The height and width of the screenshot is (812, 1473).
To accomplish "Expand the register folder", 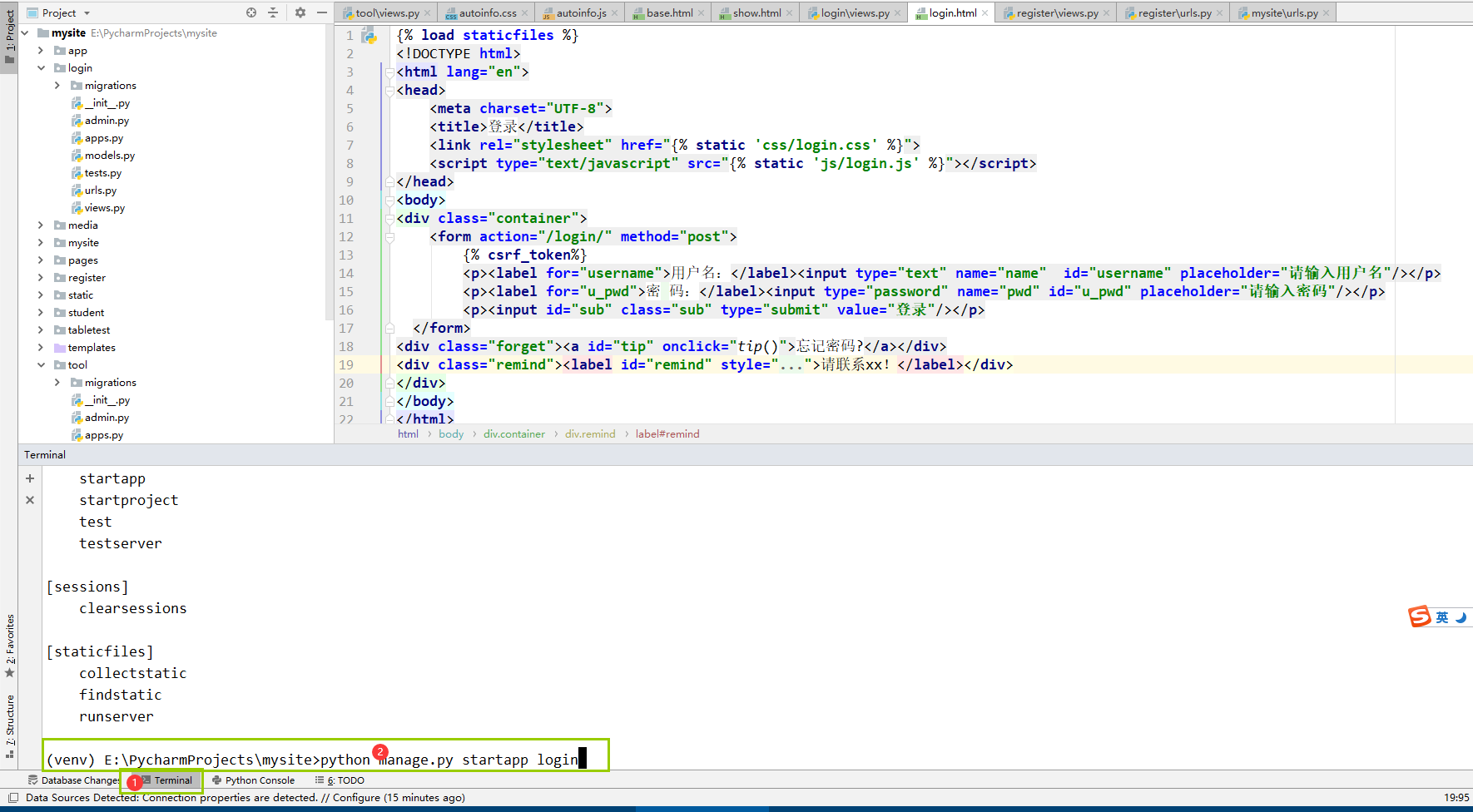I will pyautogui.click(x=41, y=278).
